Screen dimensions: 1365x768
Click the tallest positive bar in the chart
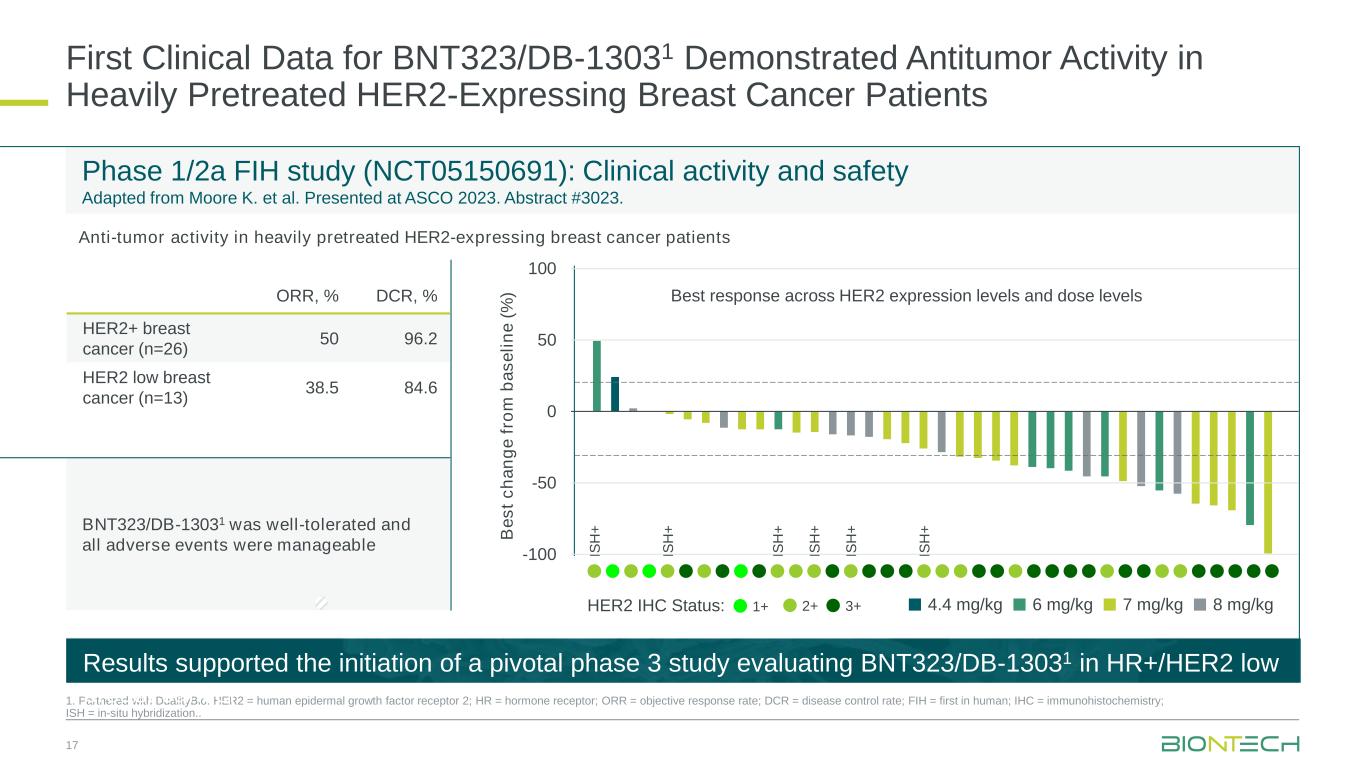[x=597, y=376]
